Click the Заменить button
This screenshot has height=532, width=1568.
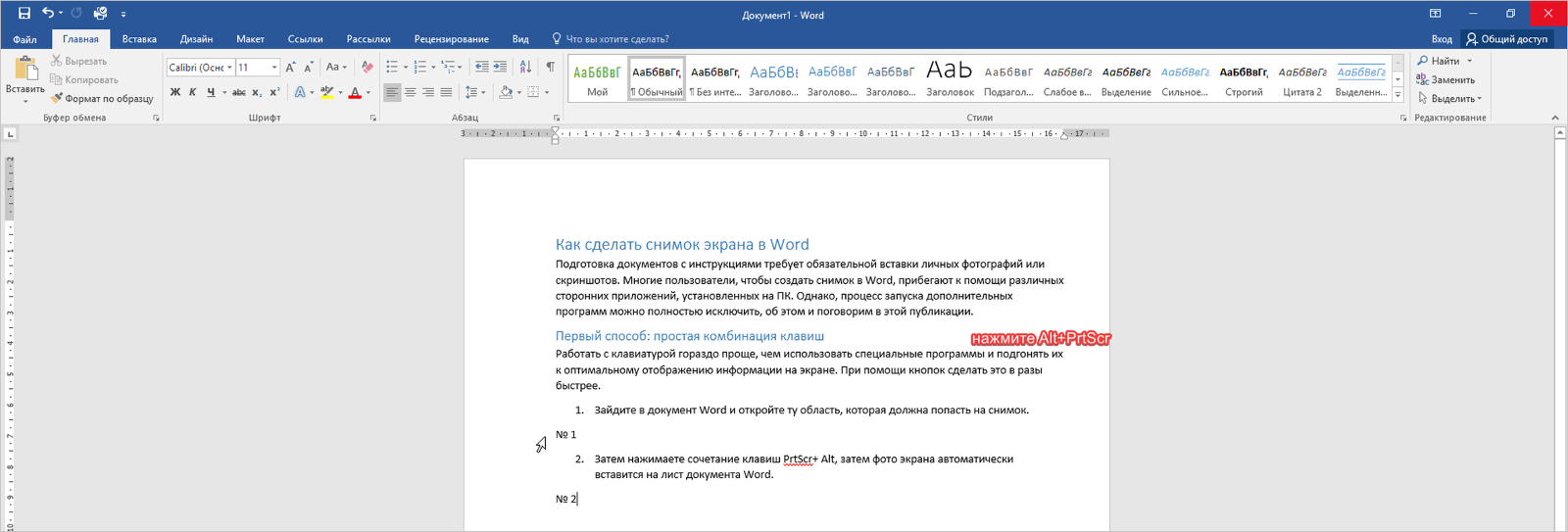[1445, 79]
